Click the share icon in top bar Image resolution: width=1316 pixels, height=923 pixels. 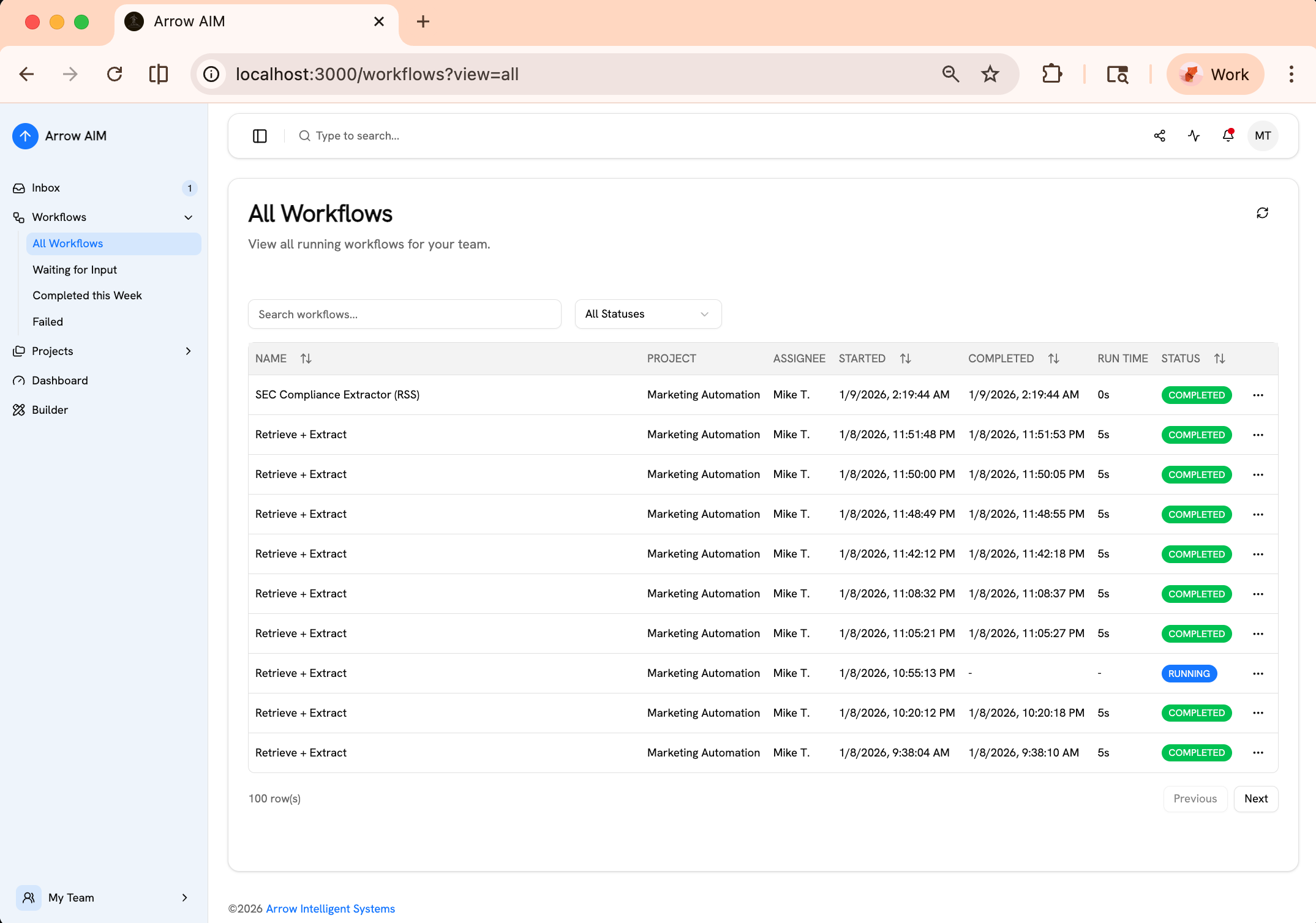(x=1159, y=136)
